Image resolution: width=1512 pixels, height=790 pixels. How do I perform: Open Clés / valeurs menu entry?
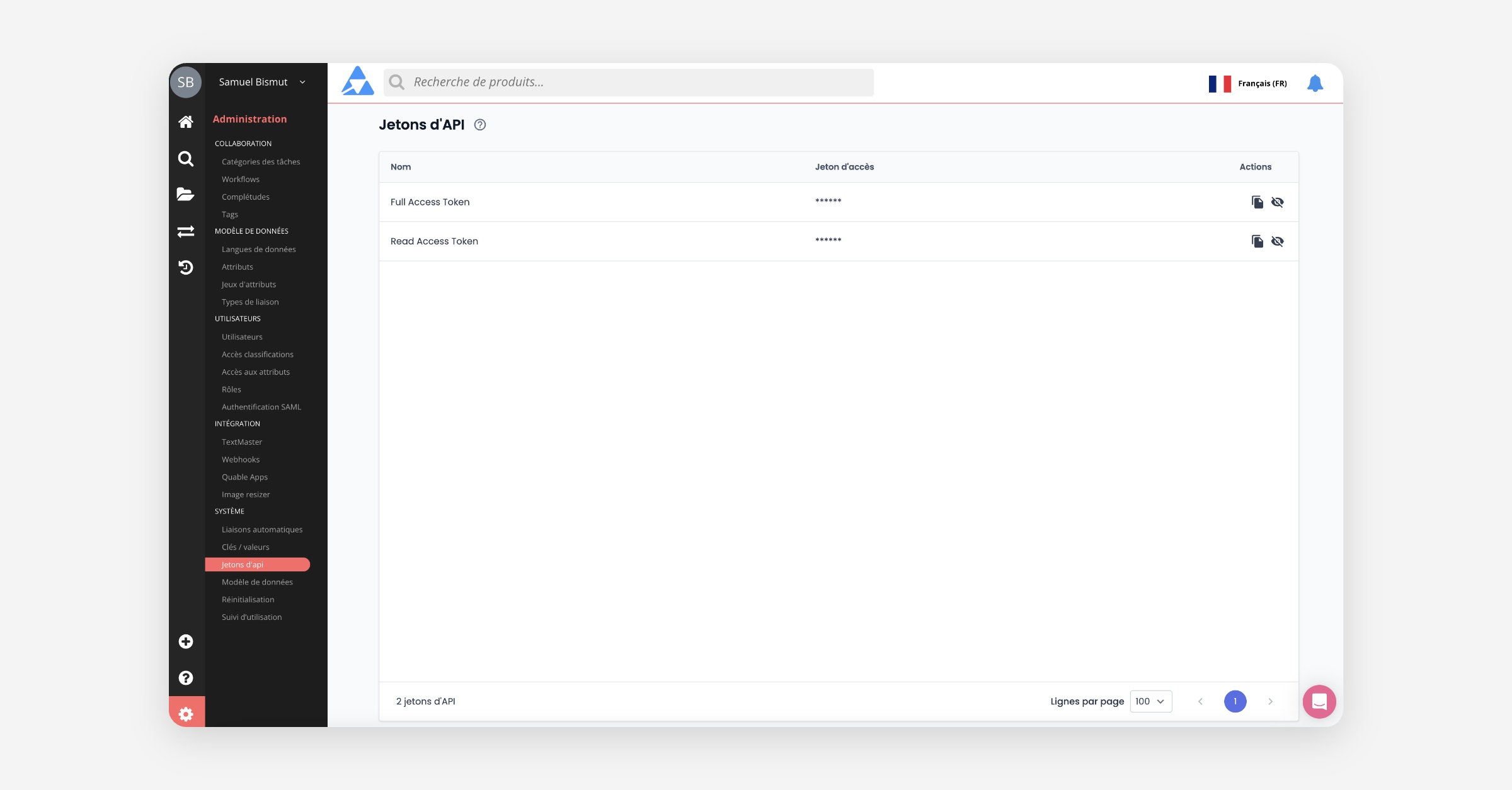tap(246, 547)
